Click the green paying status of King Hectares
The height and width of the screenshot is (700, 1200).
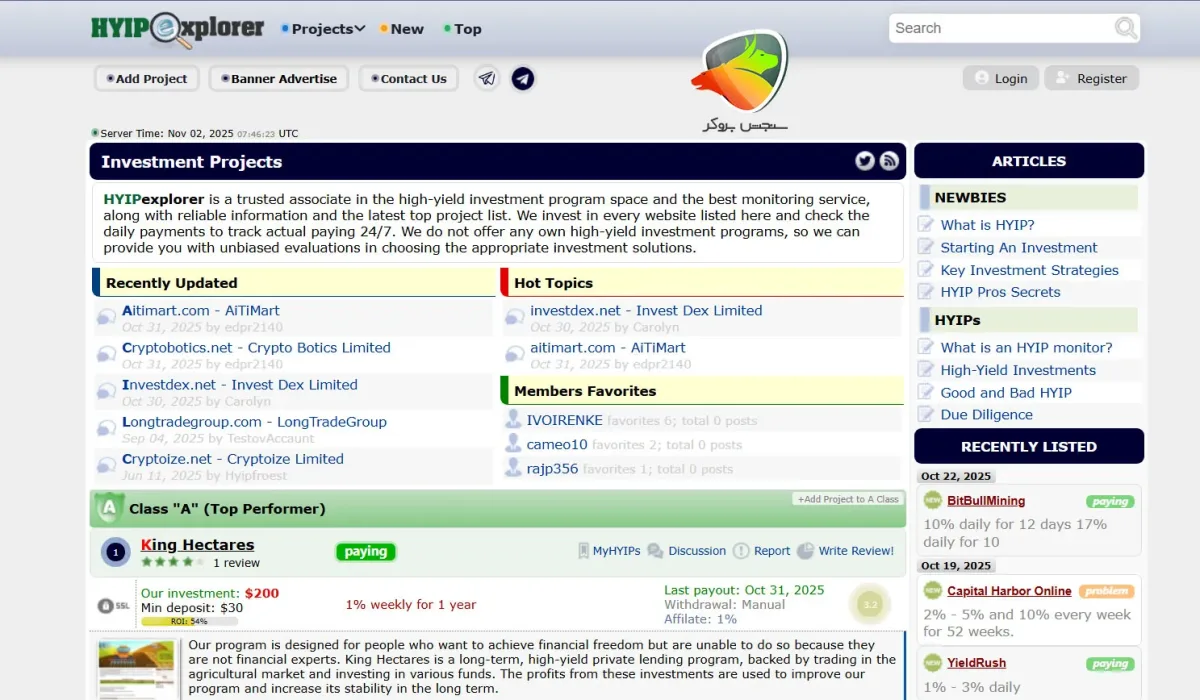click(365, 551)
